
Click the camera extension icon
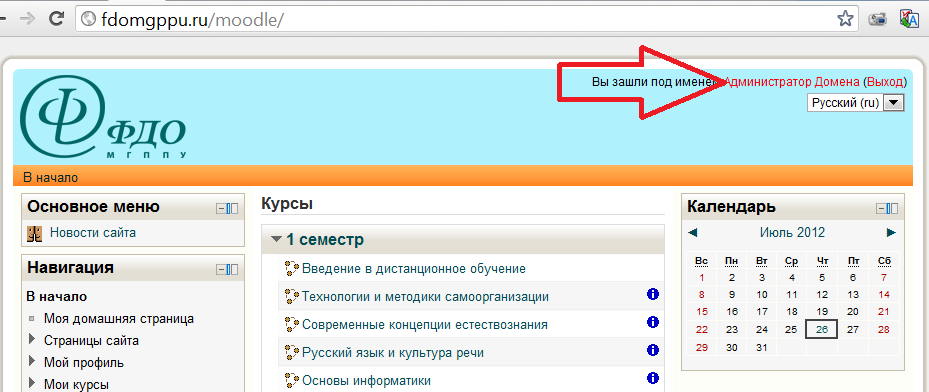(878, 19)
